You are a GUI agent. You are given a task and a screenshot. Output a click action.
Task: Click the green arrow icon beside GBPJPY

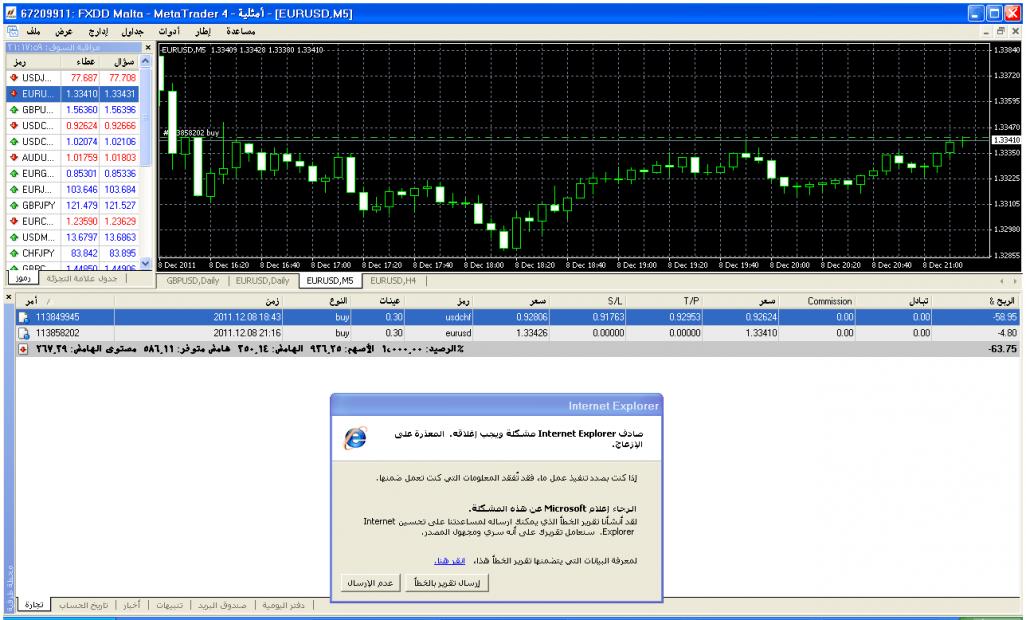[13, 205]
